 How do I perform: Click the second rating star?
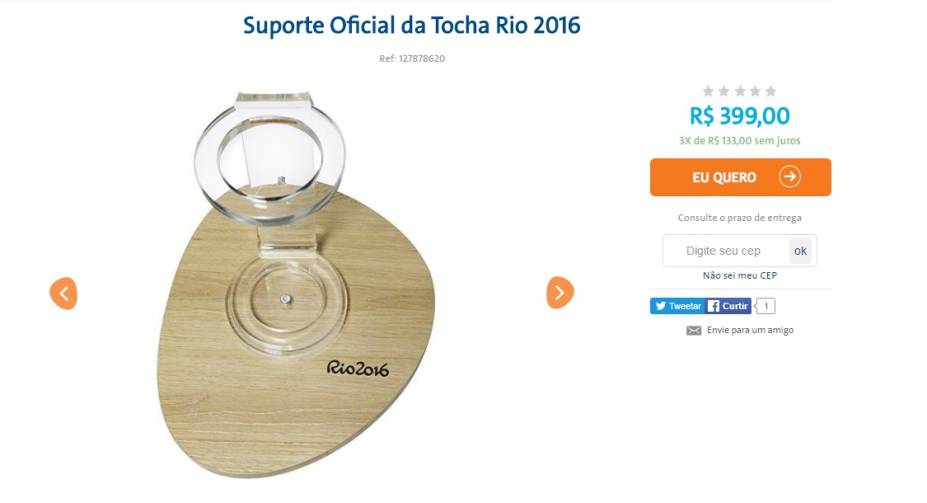click(724, 91)
